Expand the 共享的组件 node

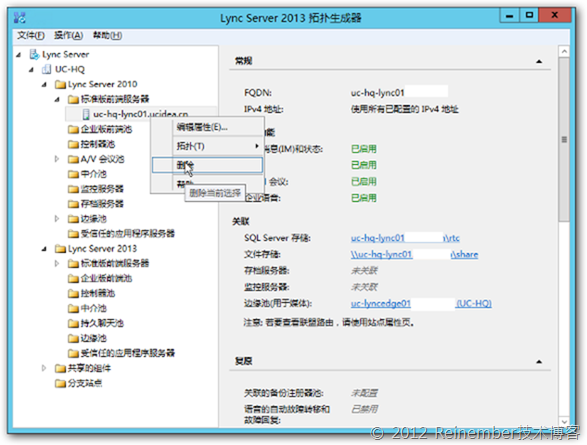(x=44, y=368)
